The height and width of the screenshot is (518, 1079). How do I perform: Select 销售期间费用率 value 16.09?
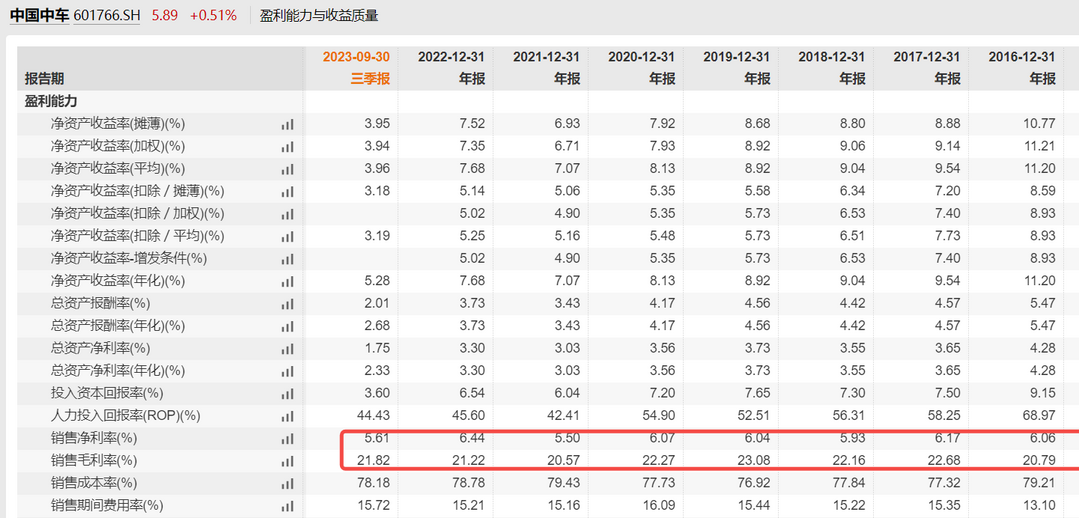(x=658, y=506)
